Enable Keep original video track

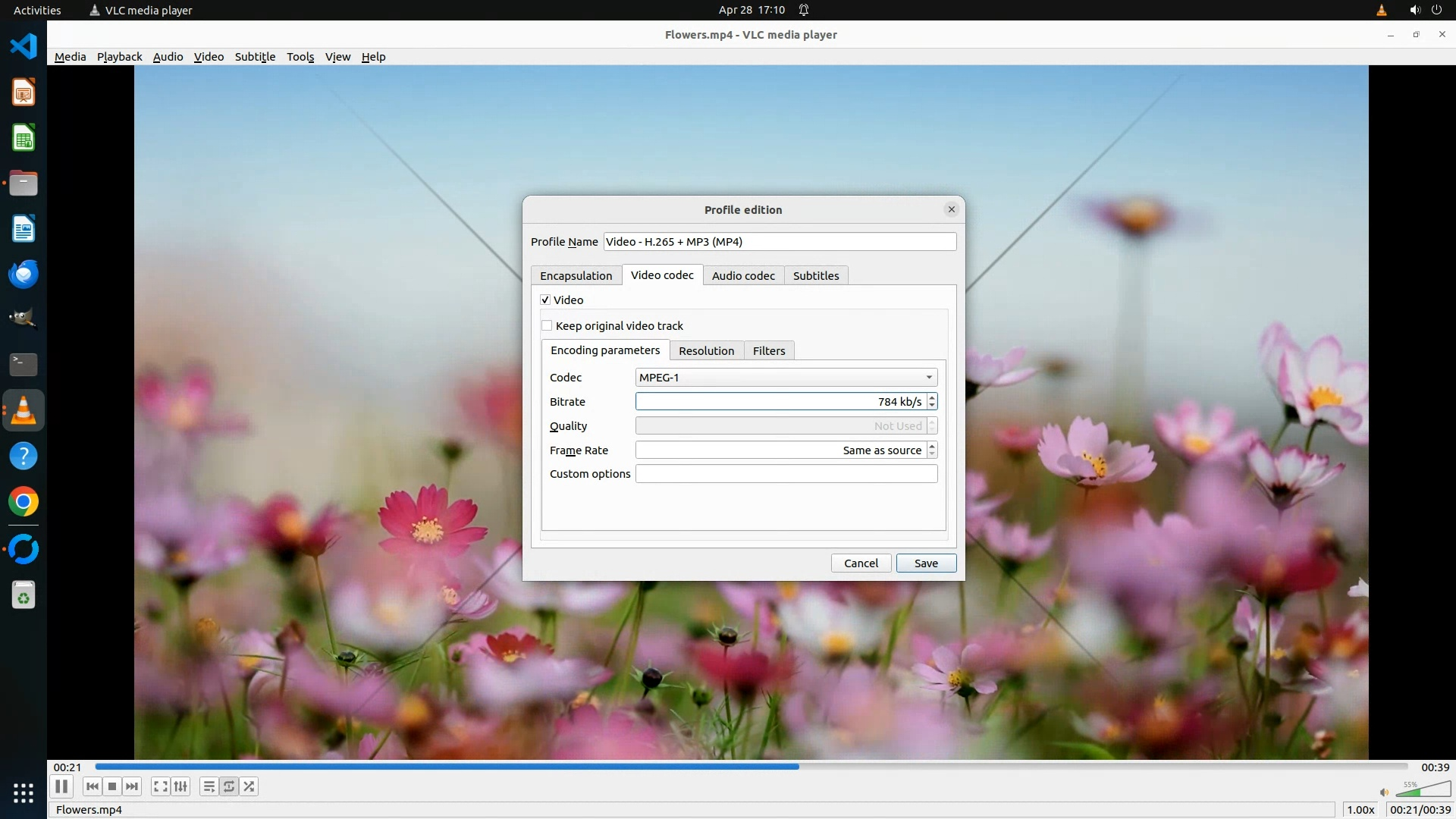pyautogui.click(x=547, y=325)
